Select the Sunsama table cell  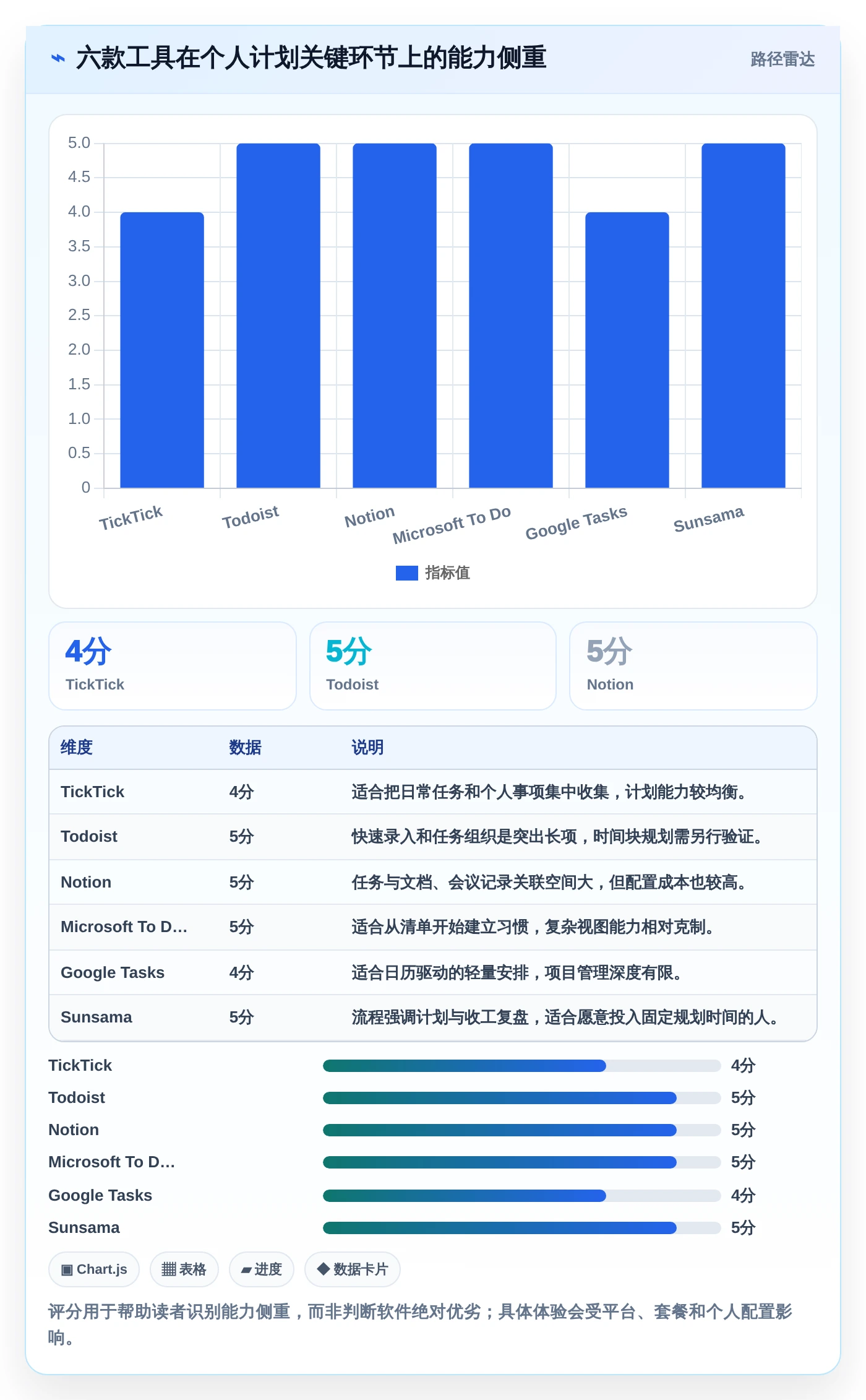coord(96,1018)
